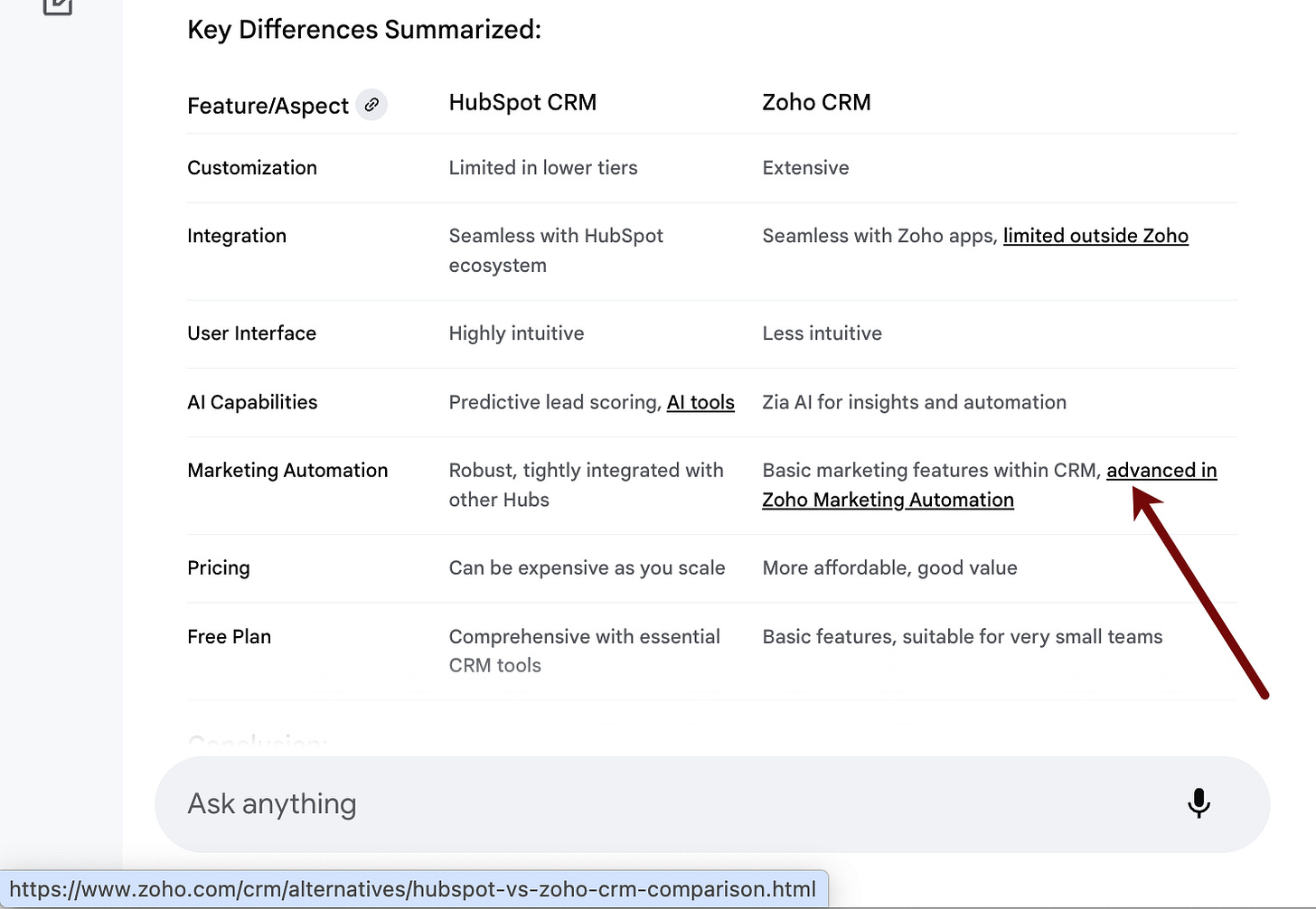1316x909 pixels.
Task: Click 'More affordable, good value' cell
Action: (889, 568)
